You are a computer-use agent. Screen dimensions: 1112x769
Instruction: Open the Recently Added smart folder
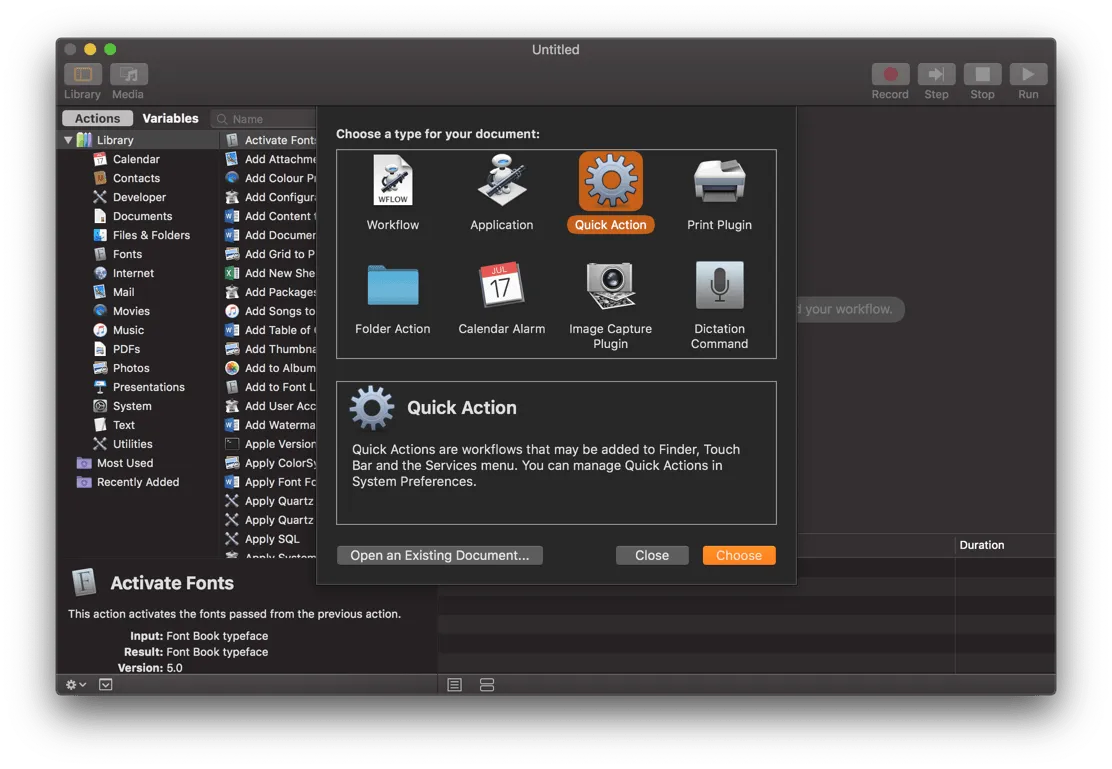tap(138, 482)
